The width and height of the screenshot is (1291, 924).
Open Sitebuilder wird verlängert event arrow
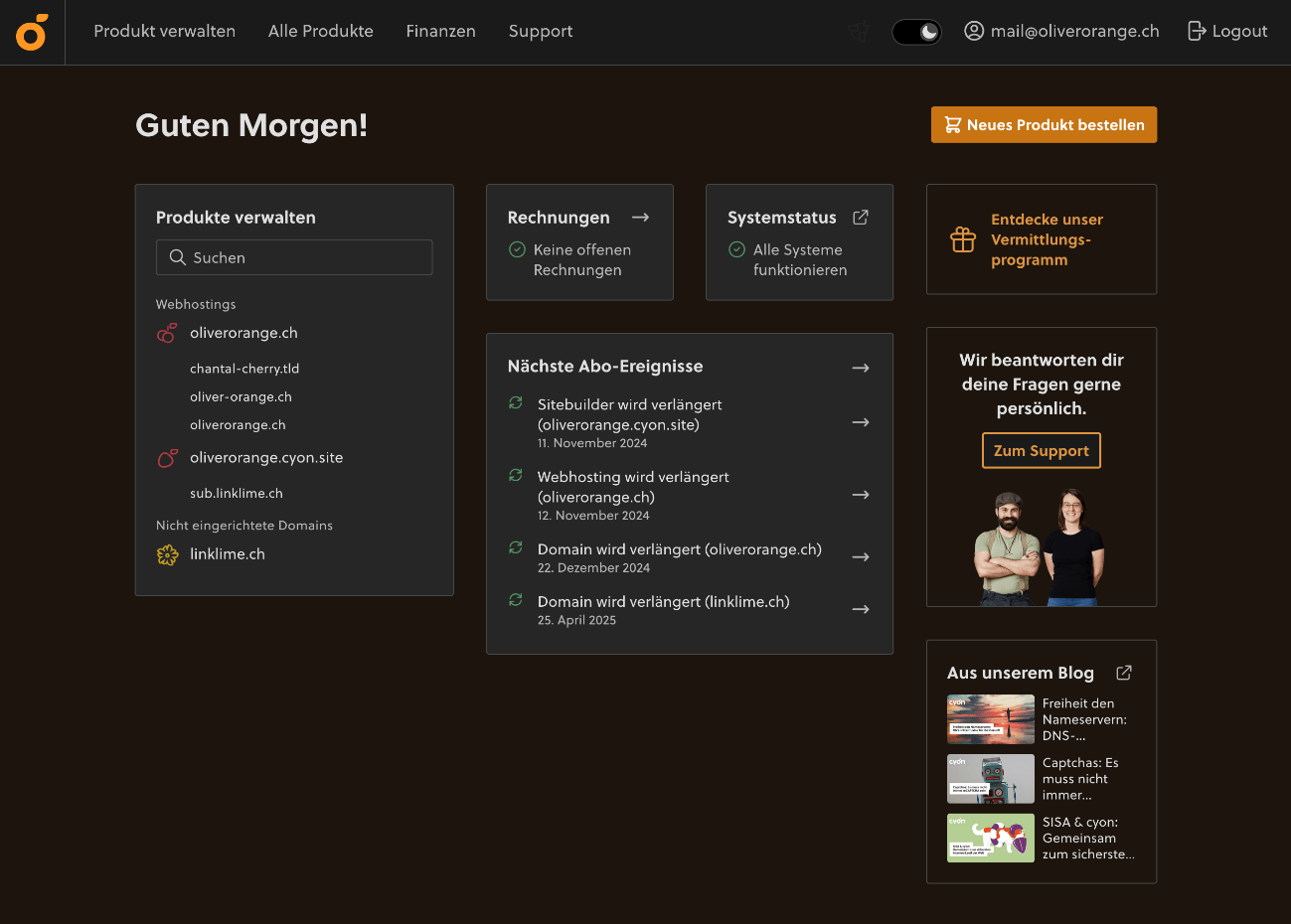[861, 422]
